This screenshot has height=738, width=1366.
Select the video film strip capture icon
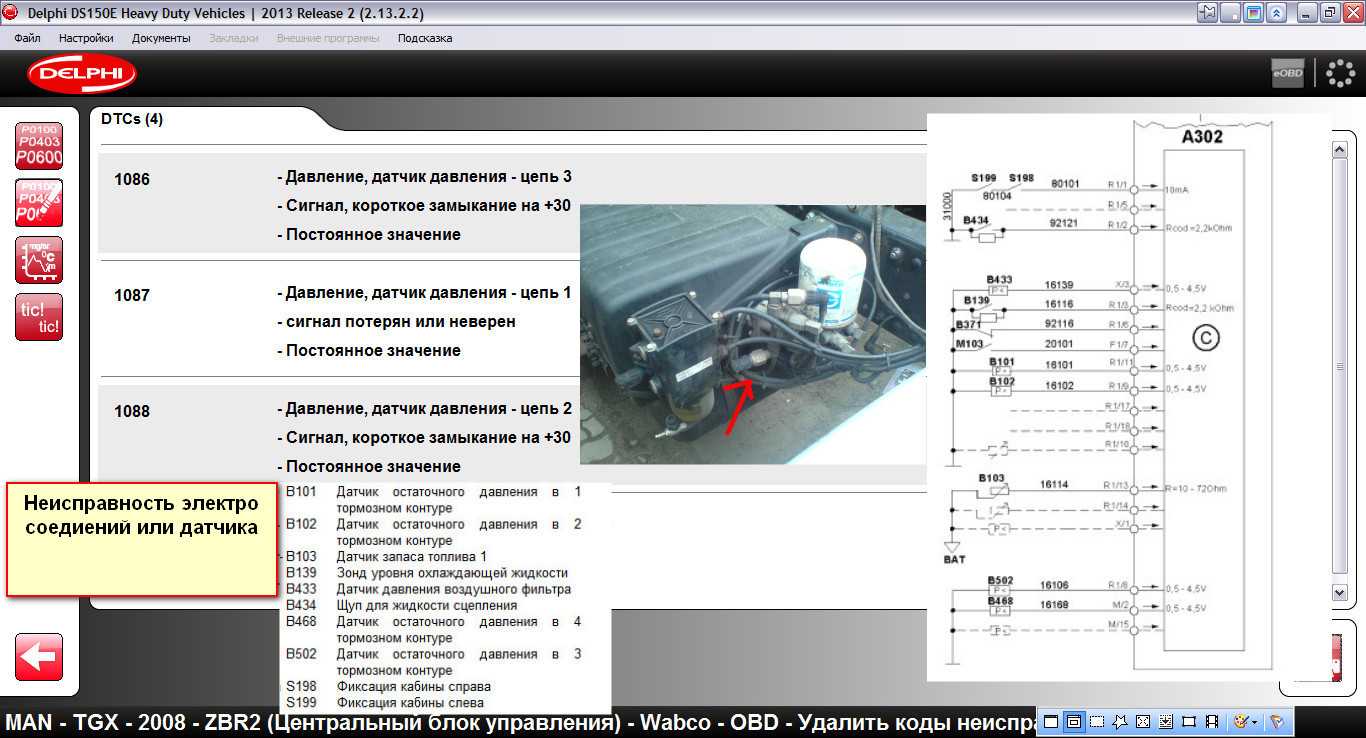tap(1212, 721)
